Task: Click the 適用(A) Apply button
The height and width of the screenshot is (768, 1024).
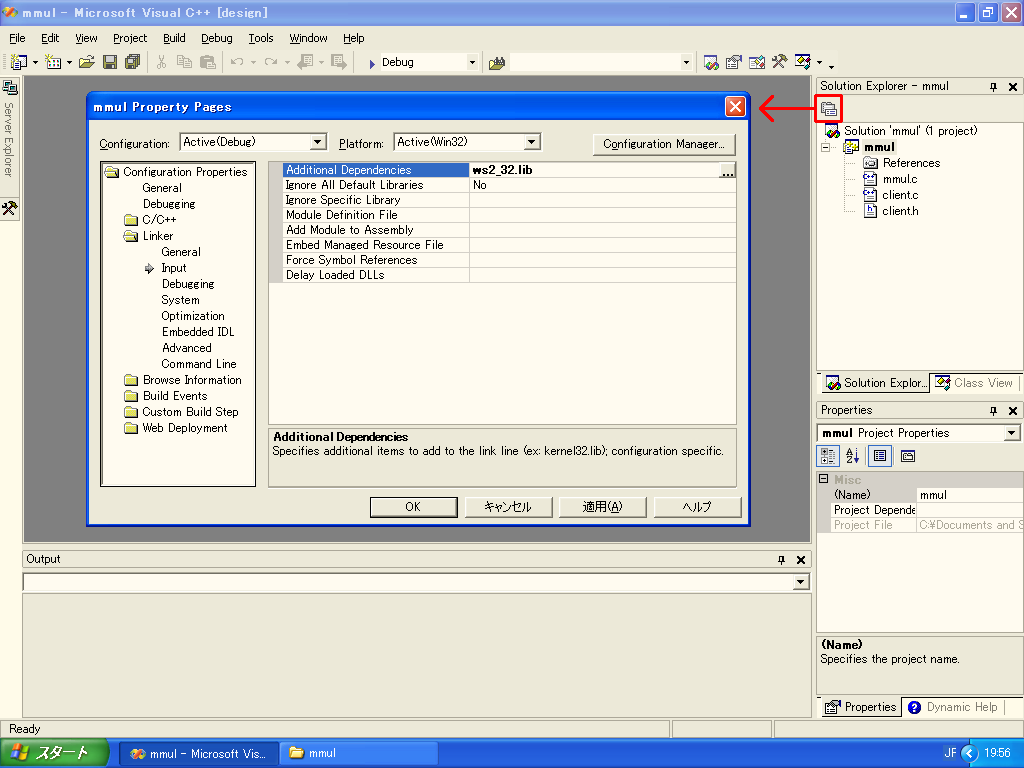Action: (603, 507)
